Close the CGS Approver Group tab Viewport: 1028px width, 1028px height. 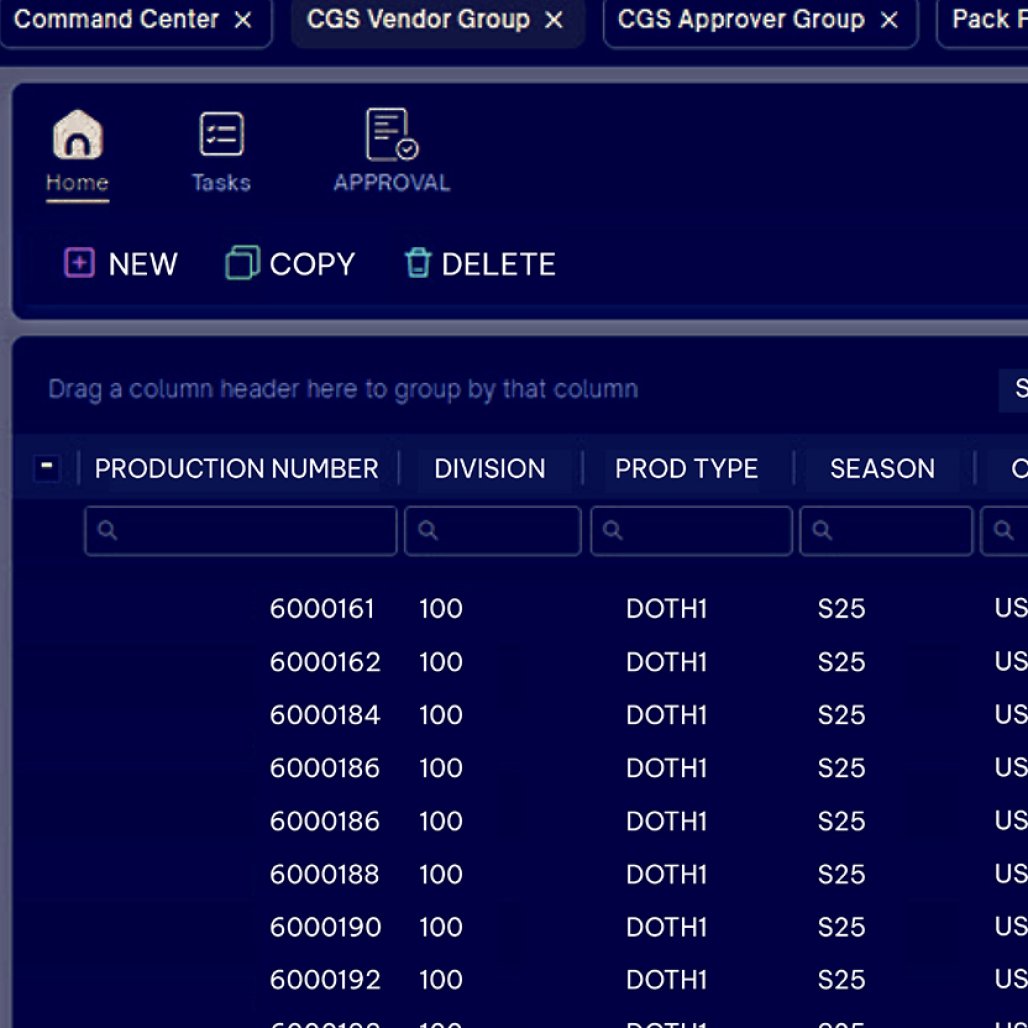click(889, 20)
